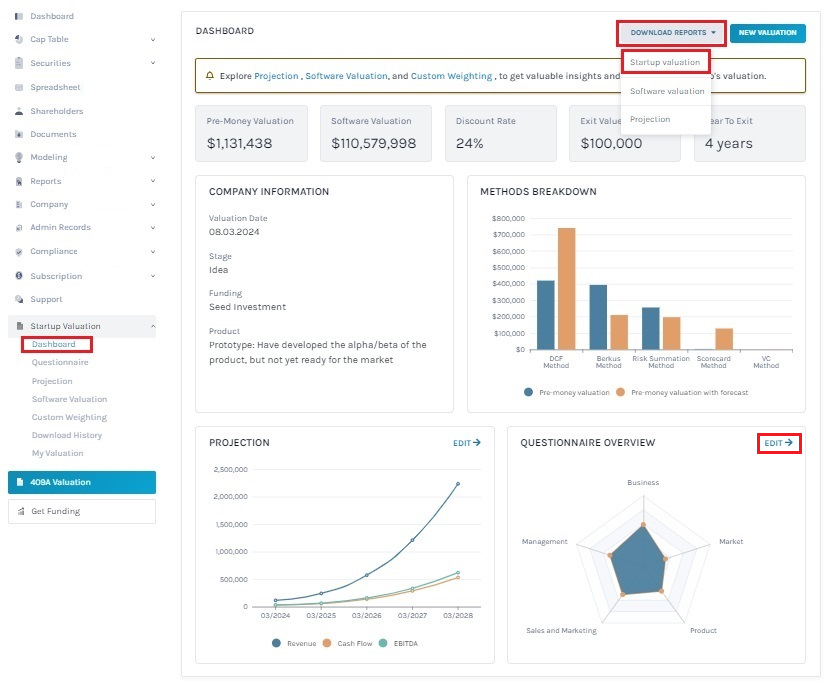The image size is (824, 682).
Task: Select Documents in the sidebar
Action: (53, 134)
